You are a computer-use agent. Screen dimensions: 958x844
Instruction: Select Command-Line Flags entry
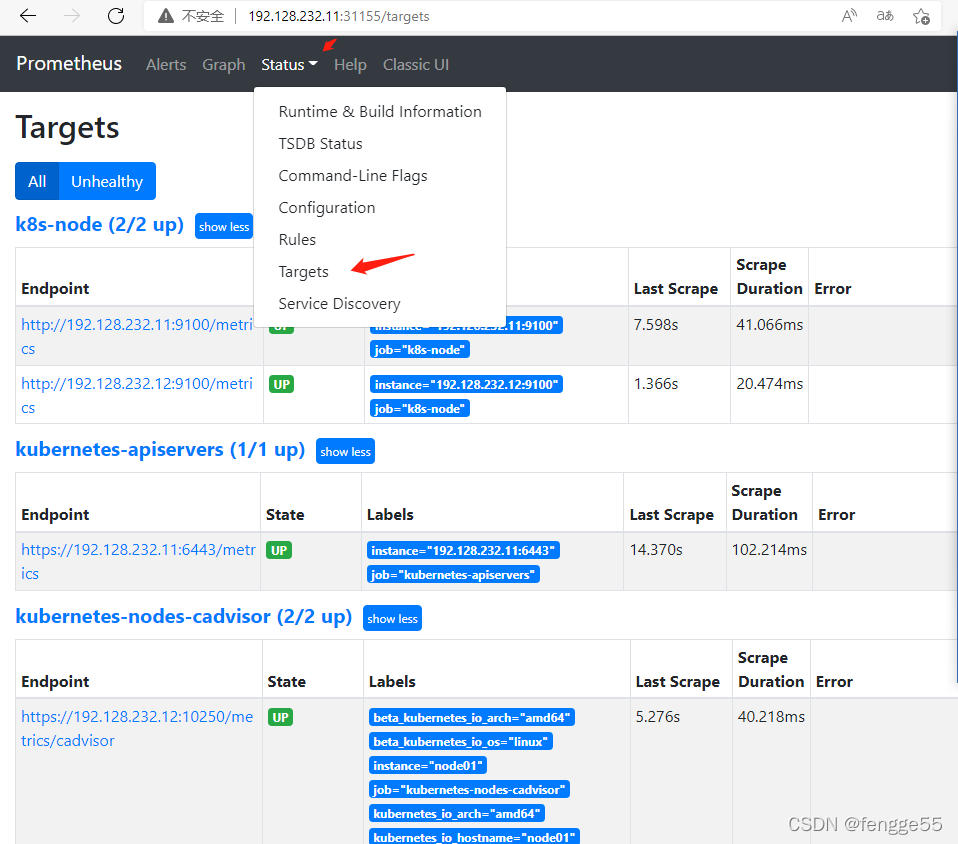380,176
